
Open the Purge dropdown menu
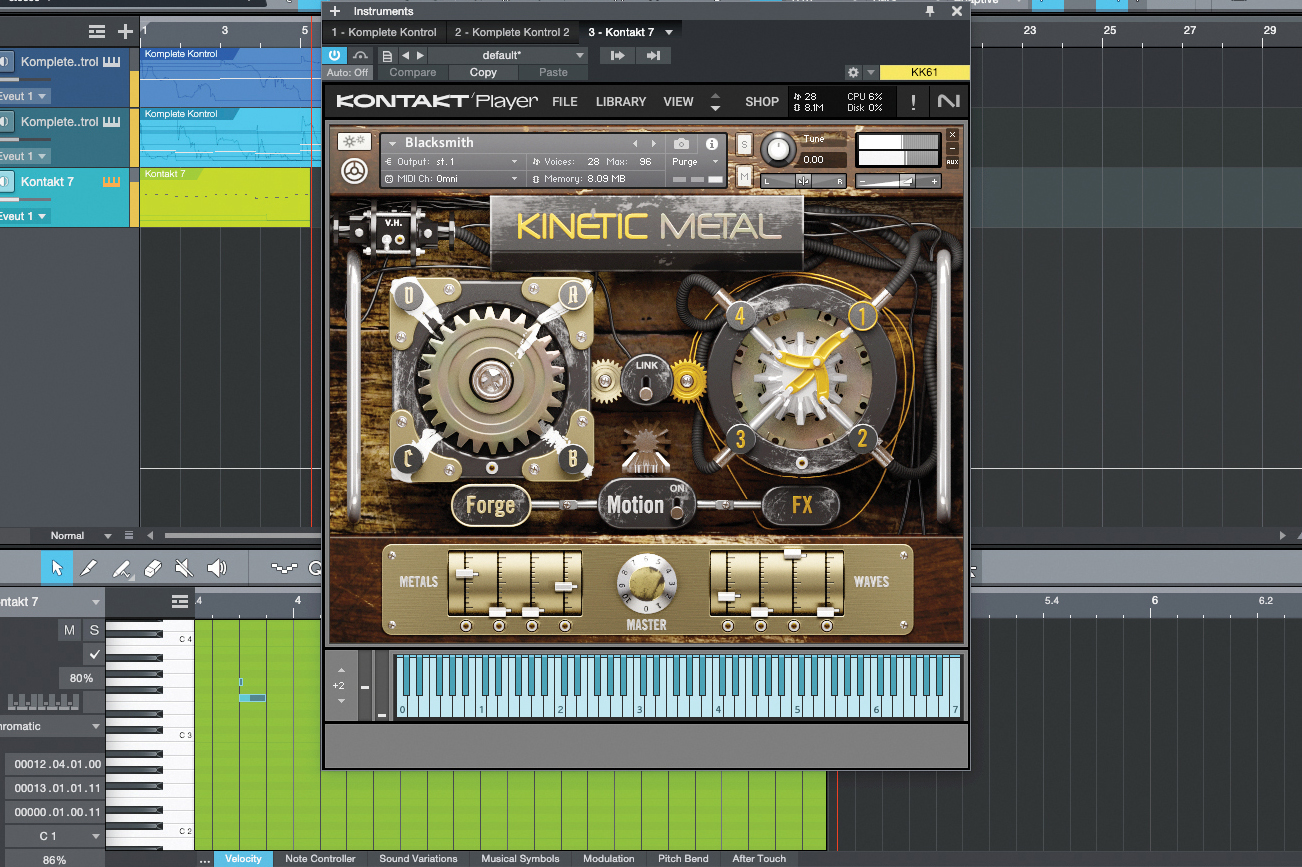click(695, 161)
